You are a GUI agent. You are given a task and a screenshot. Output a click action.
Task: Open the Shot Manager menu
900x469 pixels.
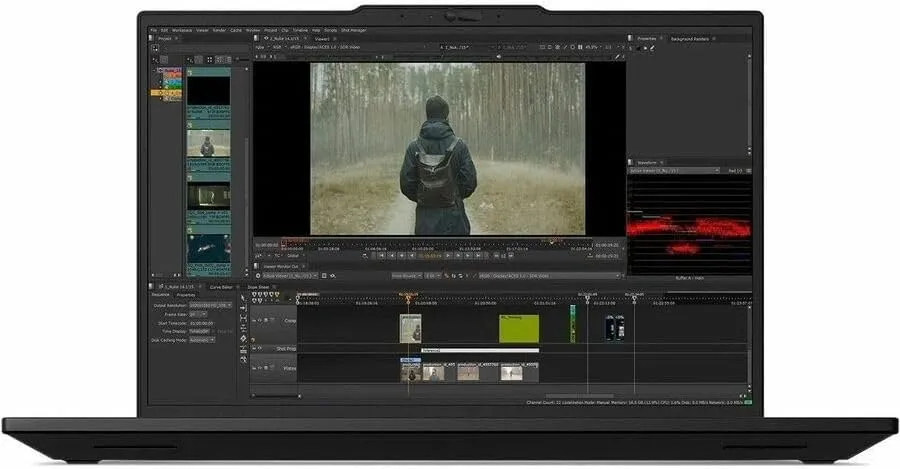point(354,30)
